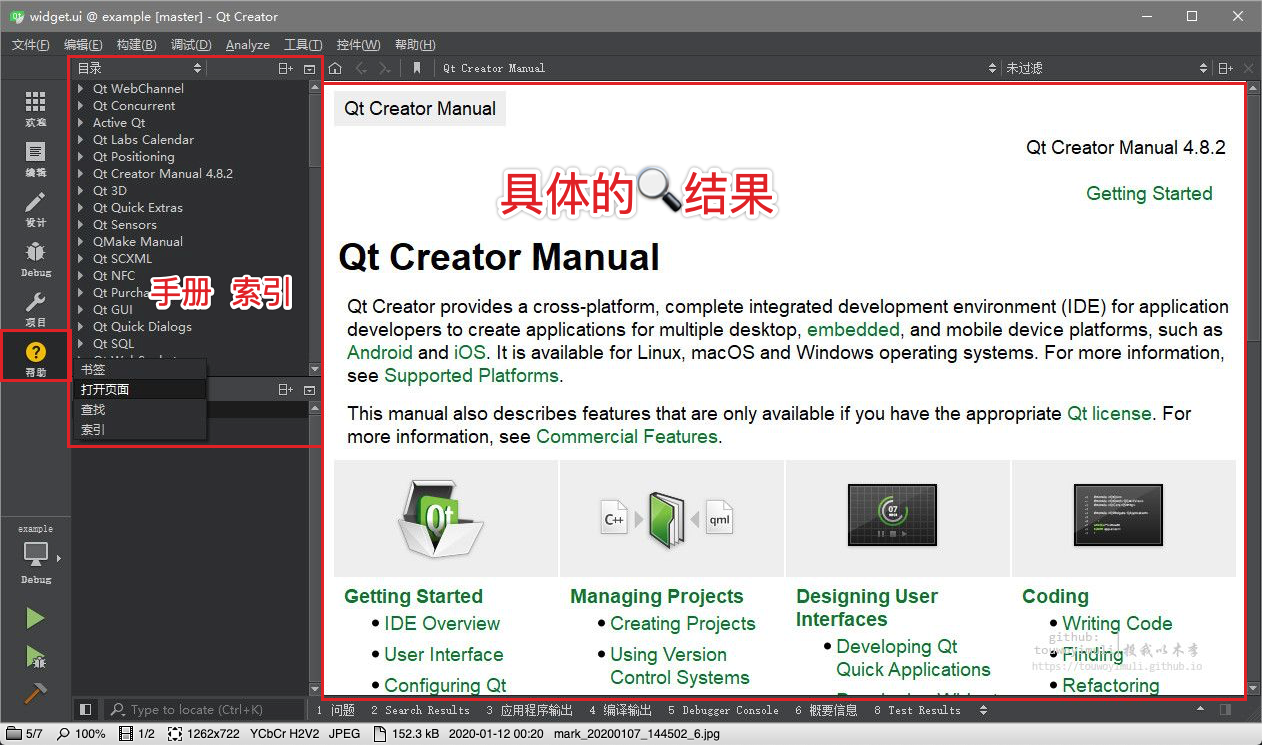Build the project with the hammer icon
The image size is (1262, 745).
[x=35, y=692]
